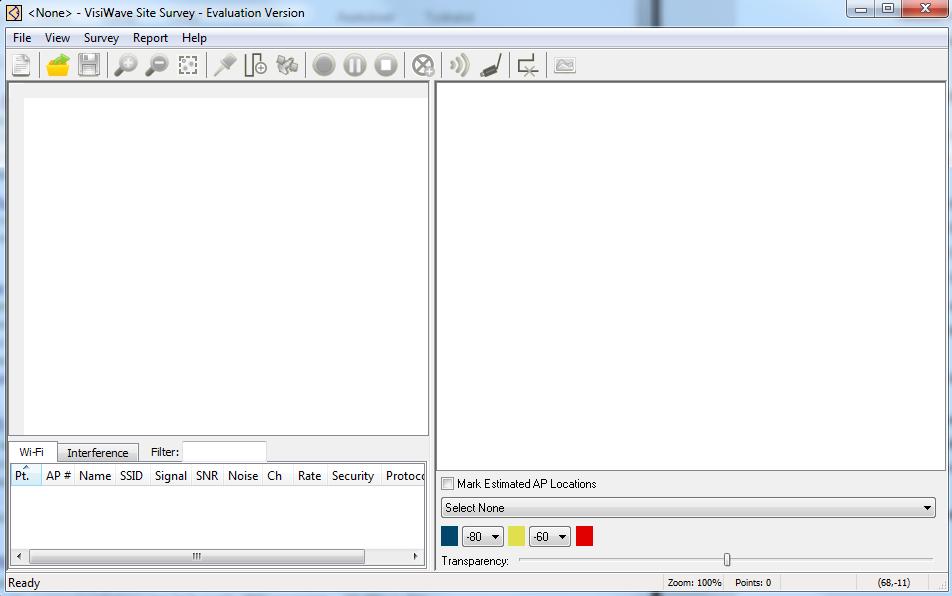
Task: Click the wireless signal waves icon
Action: pyautogui.click(x=460, y=65)
